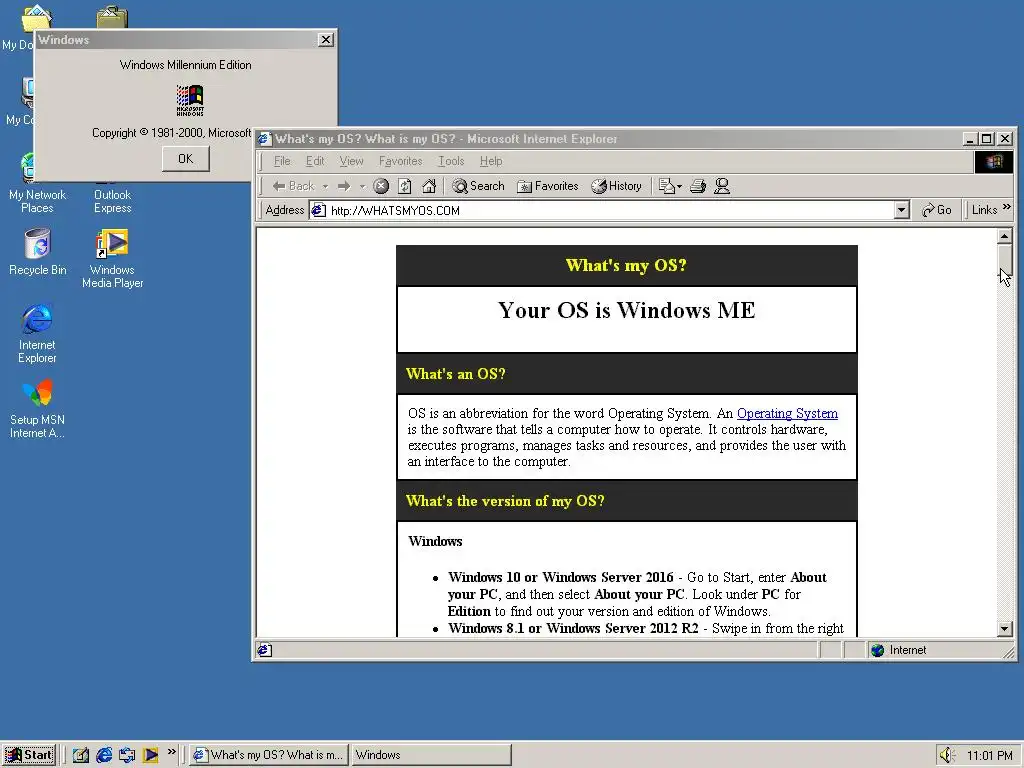Switch to the Windows taskbar button
This screenshot has width=1024, height=768.
(431, 755)
